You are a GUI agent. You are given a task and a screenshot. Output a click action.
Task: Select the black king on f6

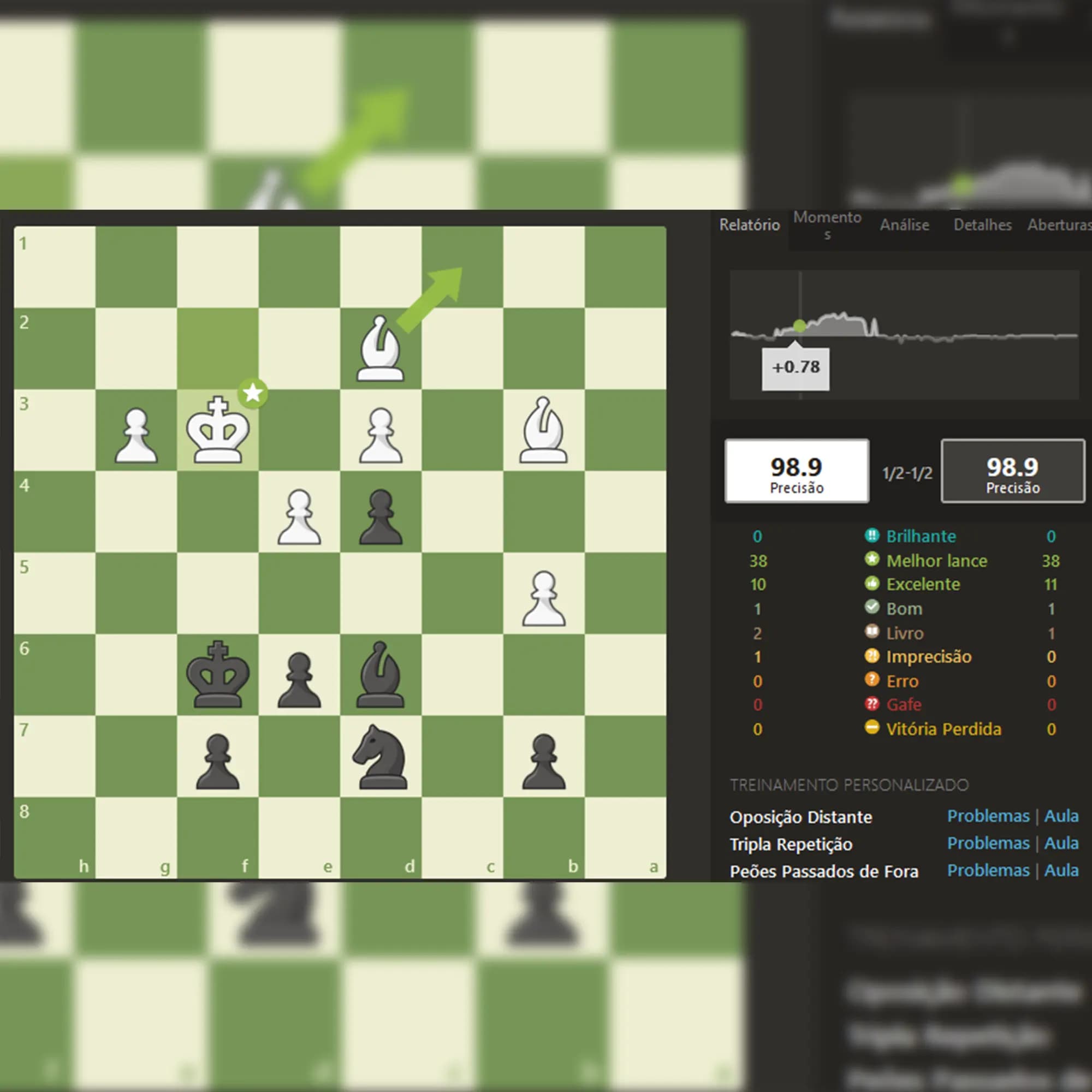pyautogui.click(x=218, y=674)
